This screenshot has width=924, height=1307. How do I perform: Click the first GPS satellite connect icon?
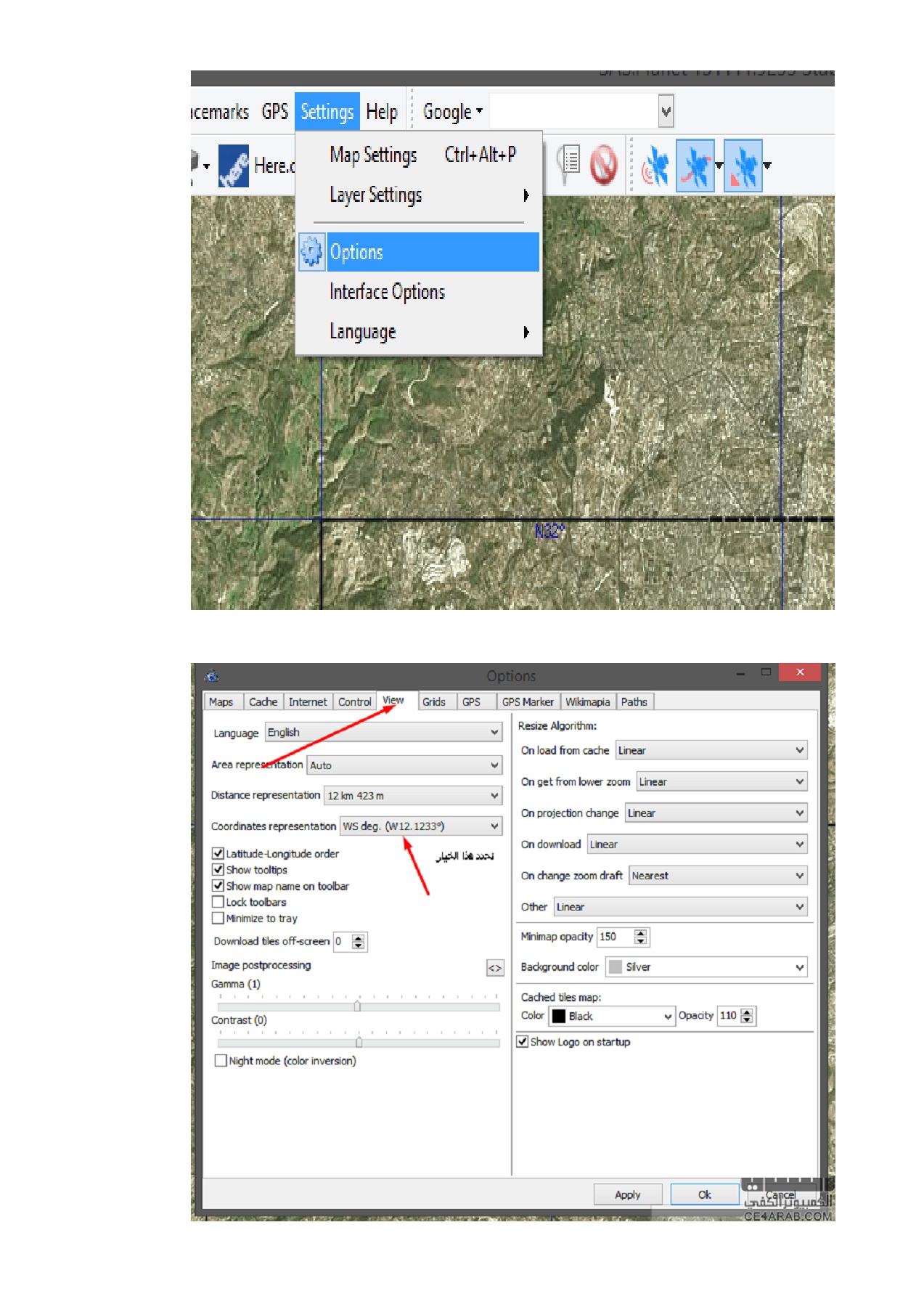point(655,166)
